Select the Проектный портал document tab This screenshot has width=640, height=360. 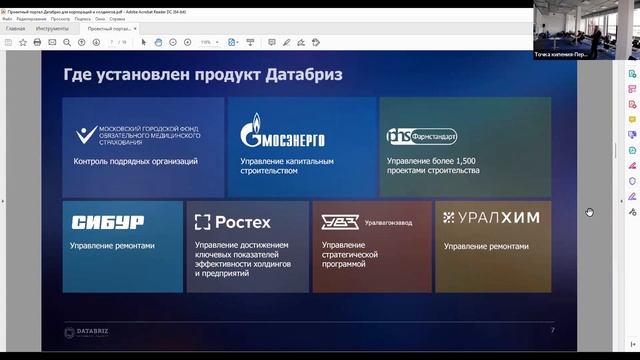coord(109,29)
